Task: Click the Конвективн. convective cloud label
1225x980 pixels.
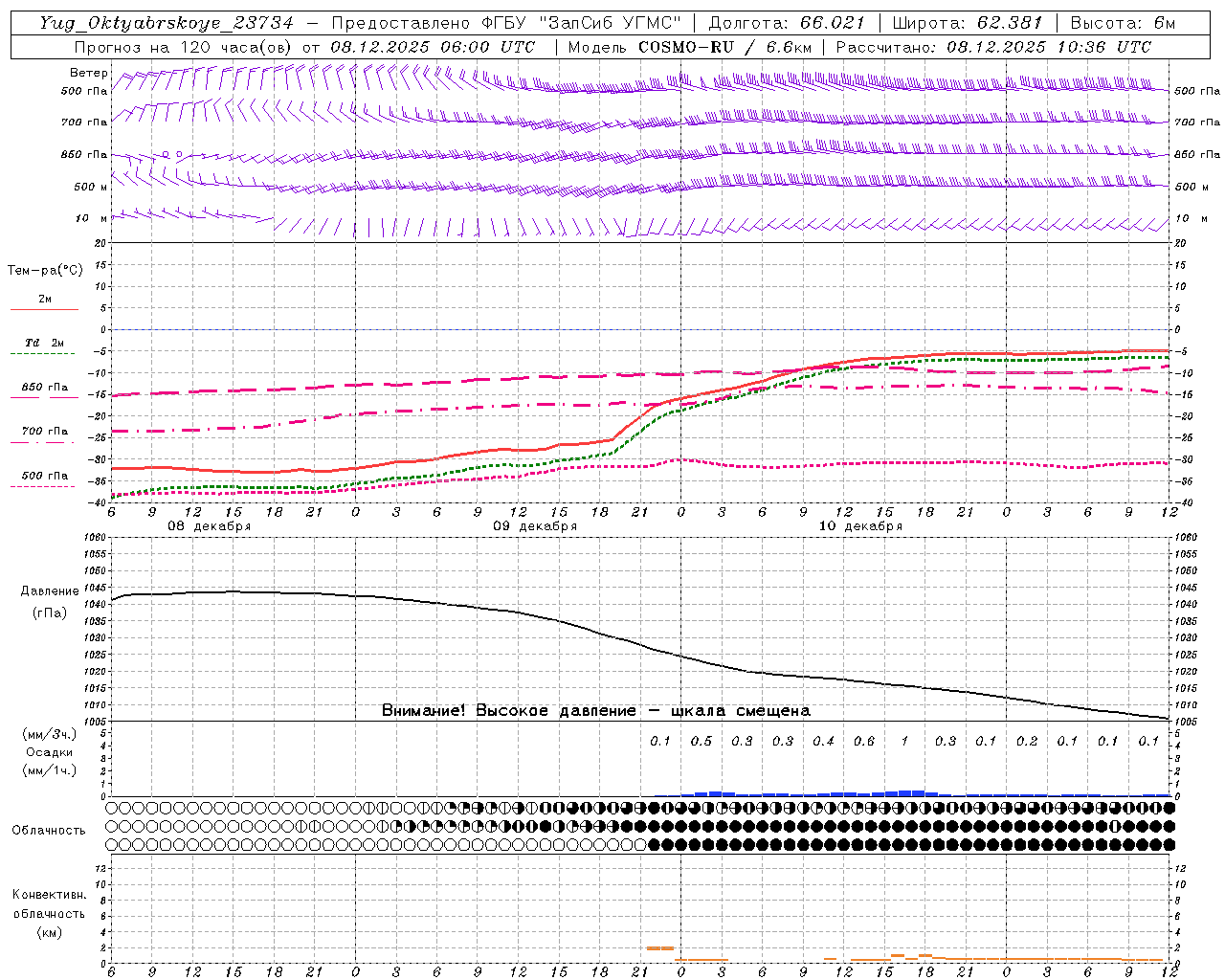Action: 49,895
